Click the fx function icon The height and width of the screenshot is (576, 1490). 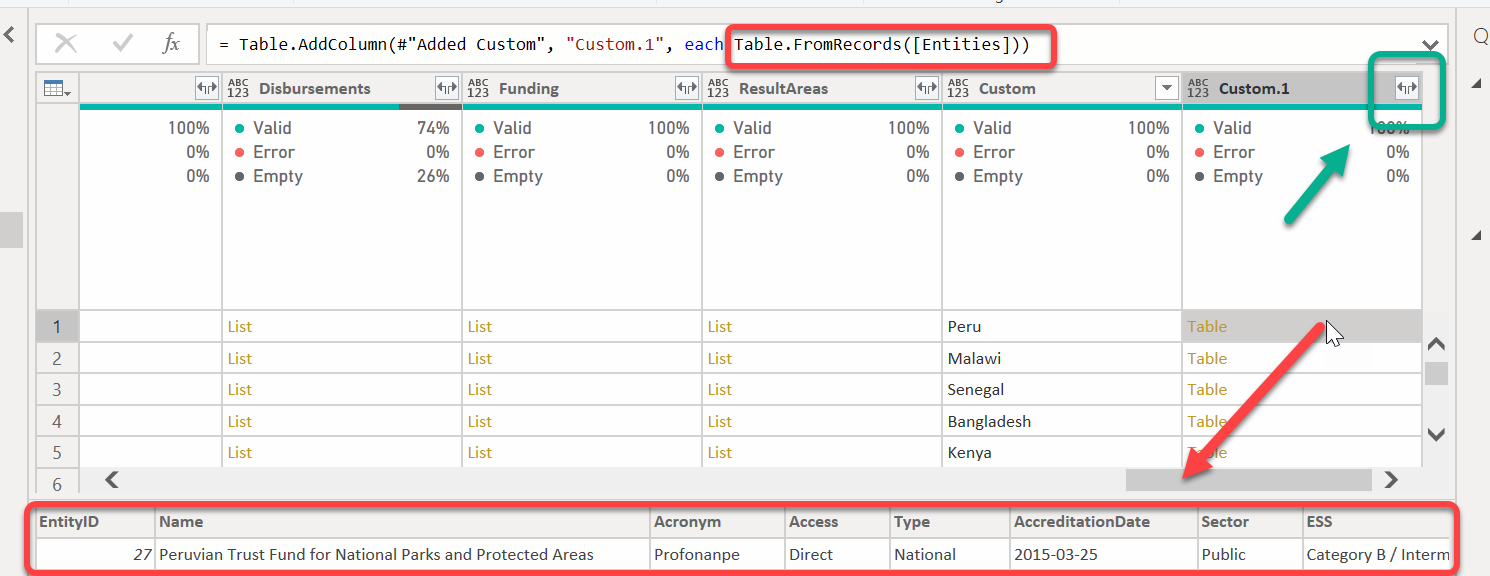click(172, 44)
